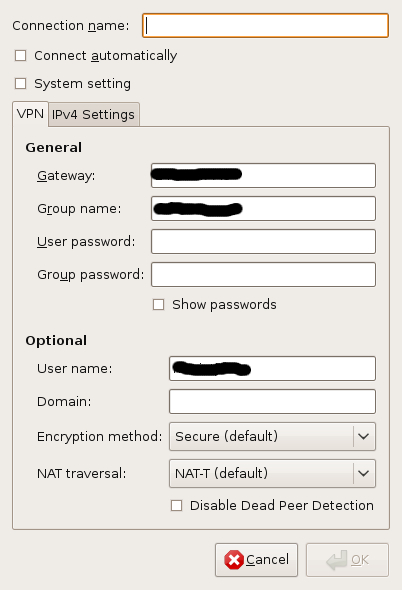The width and height of the screenshot is (402, 590).
Task: Click the NAT traversal dropdown arrow
Action: [364, 473]
